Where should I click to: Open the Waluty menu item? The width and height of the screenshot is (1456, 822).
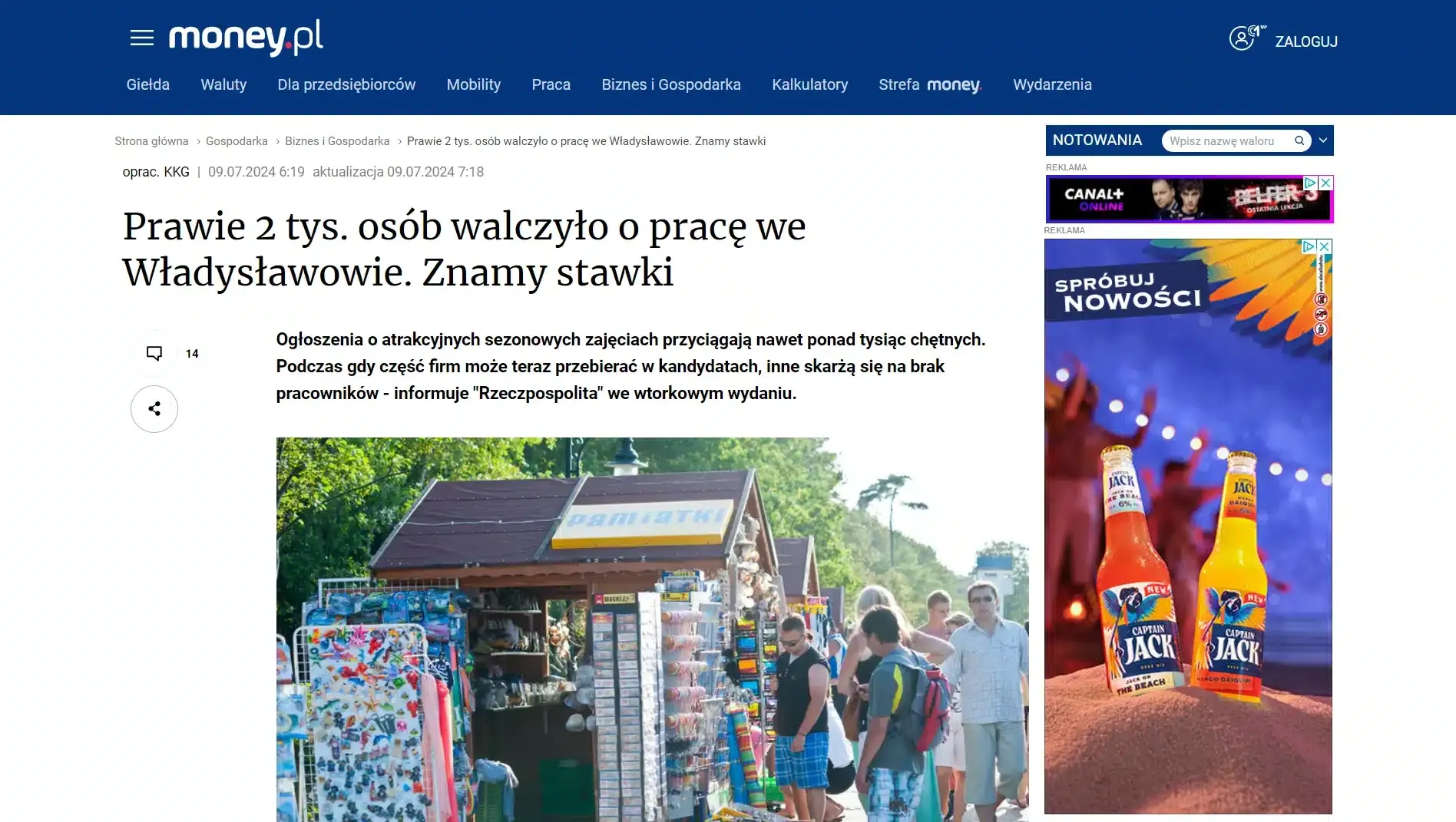(x=223, y=84)
